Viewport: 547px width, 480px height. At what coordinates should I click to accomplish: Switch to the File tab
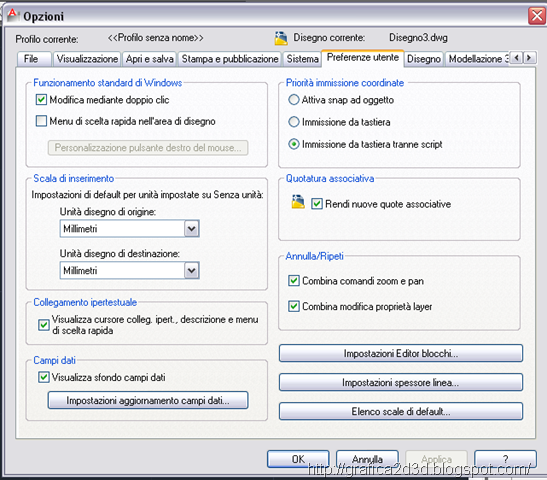34,59
